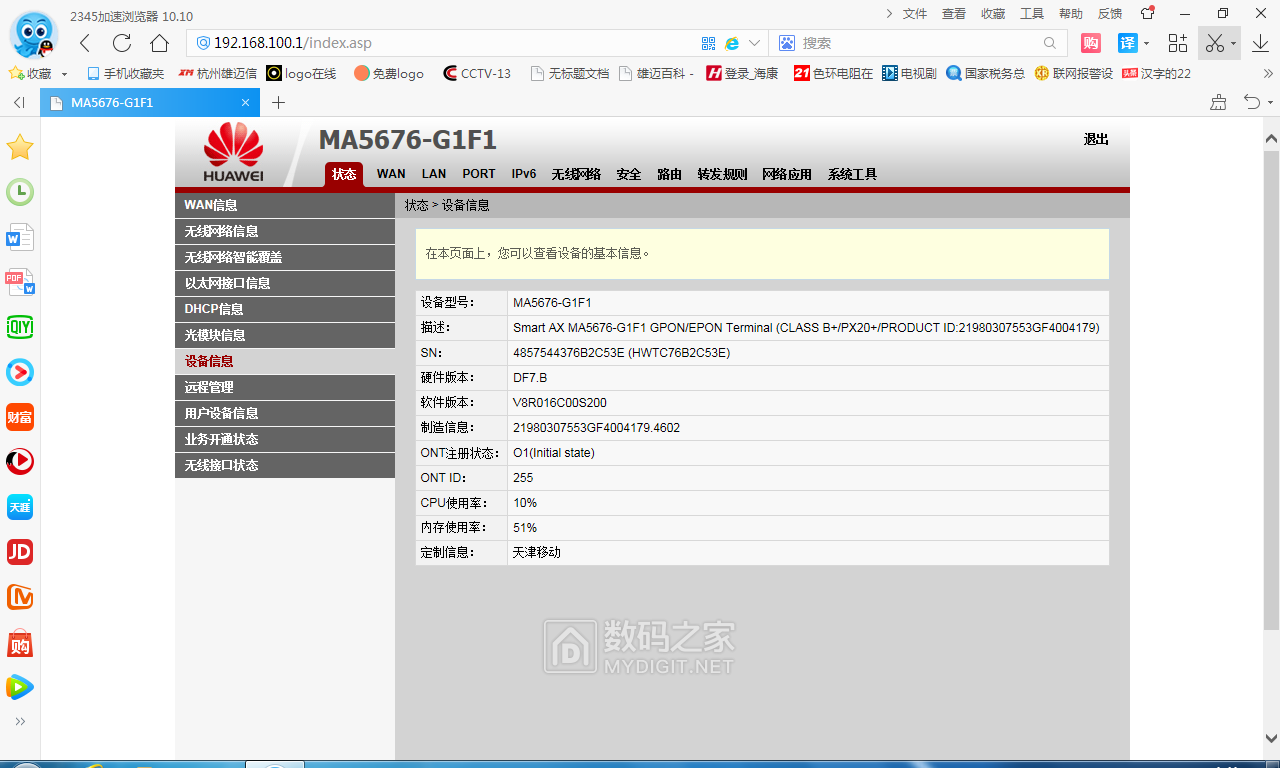Click the Baidu paw search engine selector
1280x768 pixels.
pos(787,43)
